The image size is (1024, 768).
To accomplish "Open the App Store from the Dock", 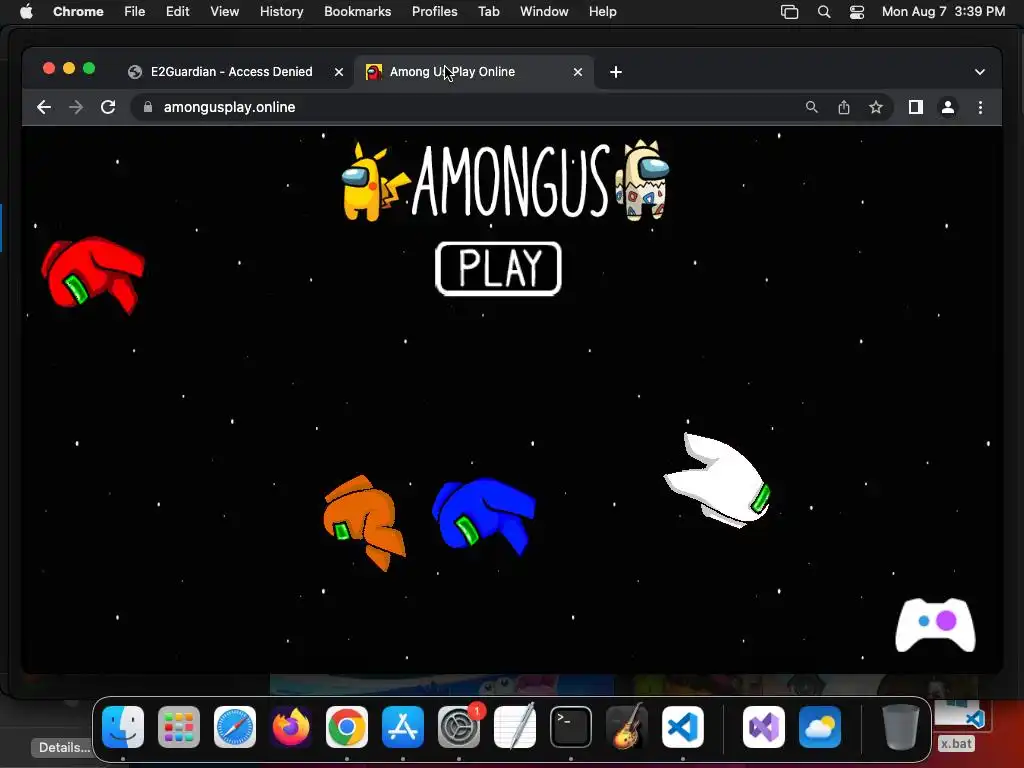I will point(403,727).
